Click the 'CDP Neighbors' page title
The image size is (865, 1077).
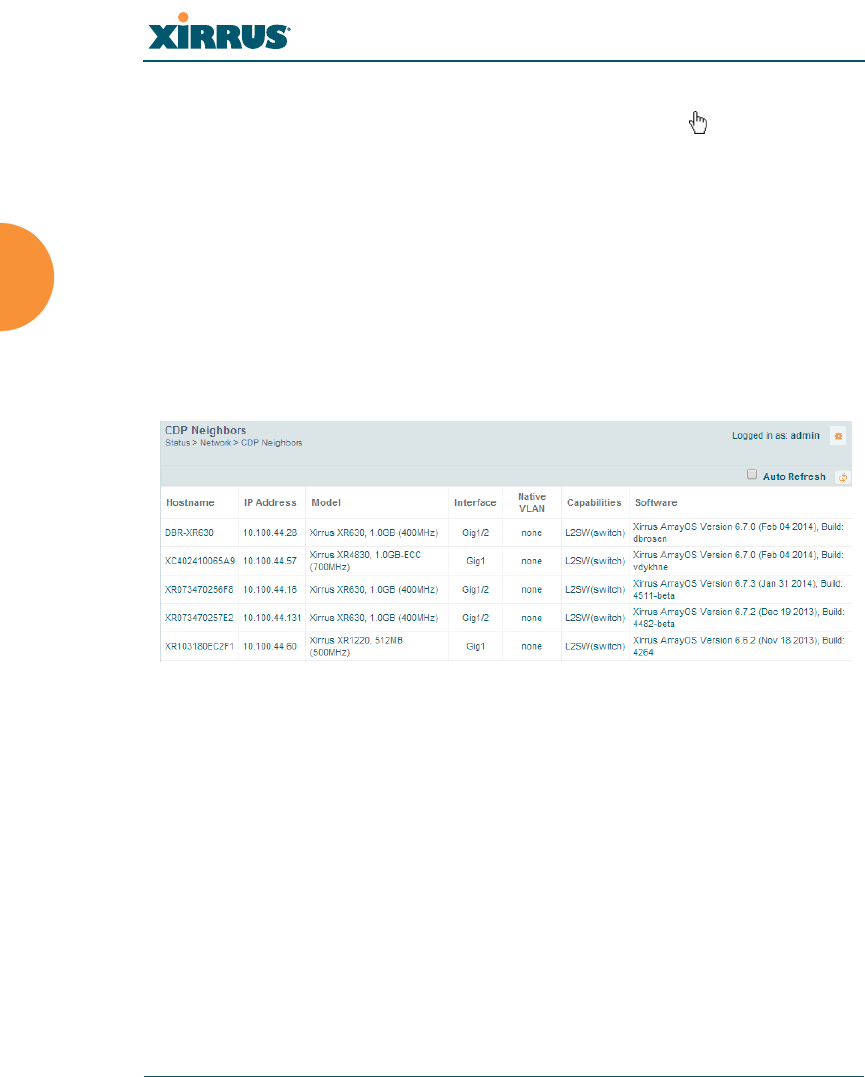[x=205, y=431]
